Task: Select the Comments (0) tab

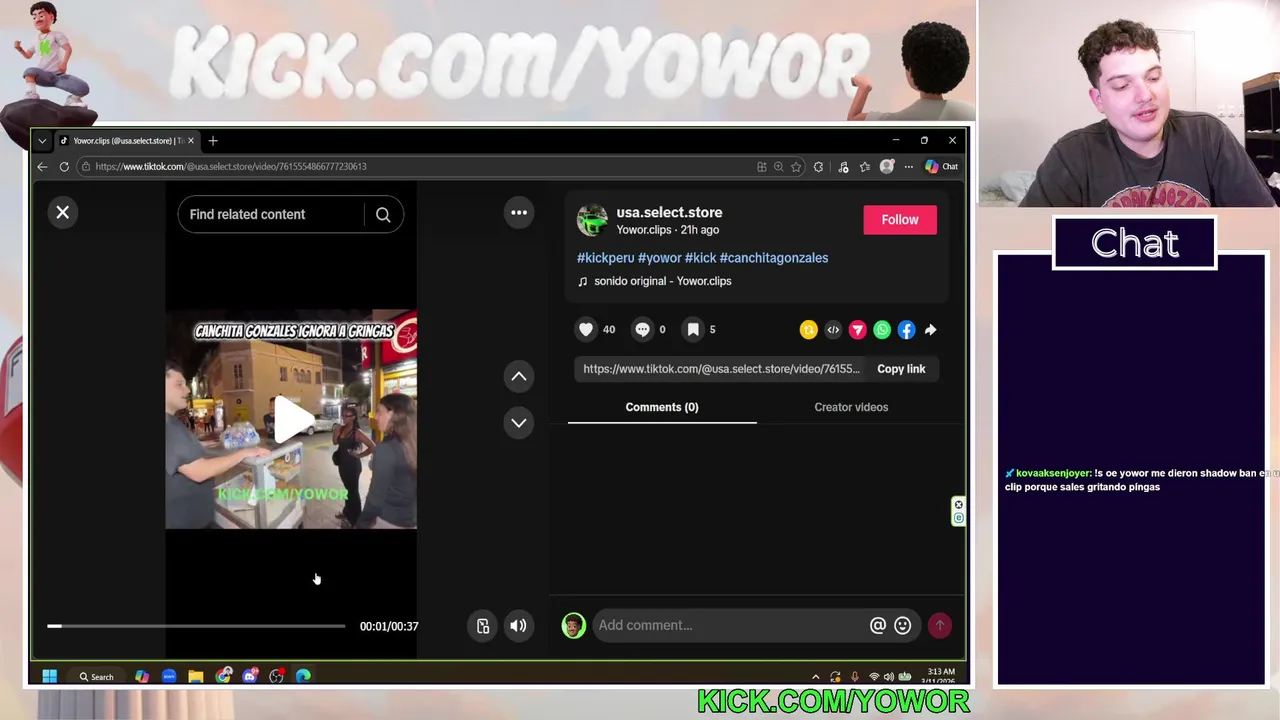Action: [662, 407]
